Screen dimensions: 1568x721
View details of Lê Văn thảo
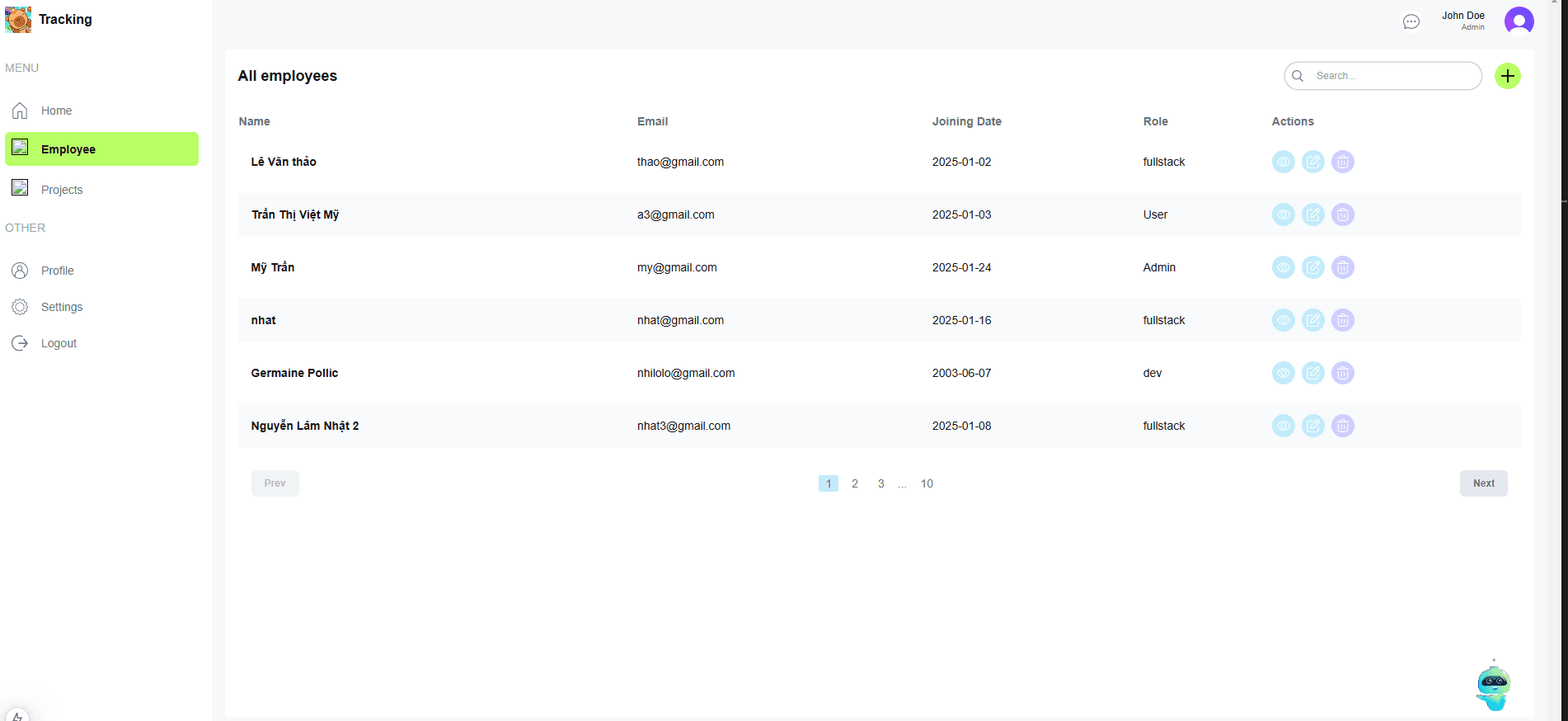[1283, 162]
